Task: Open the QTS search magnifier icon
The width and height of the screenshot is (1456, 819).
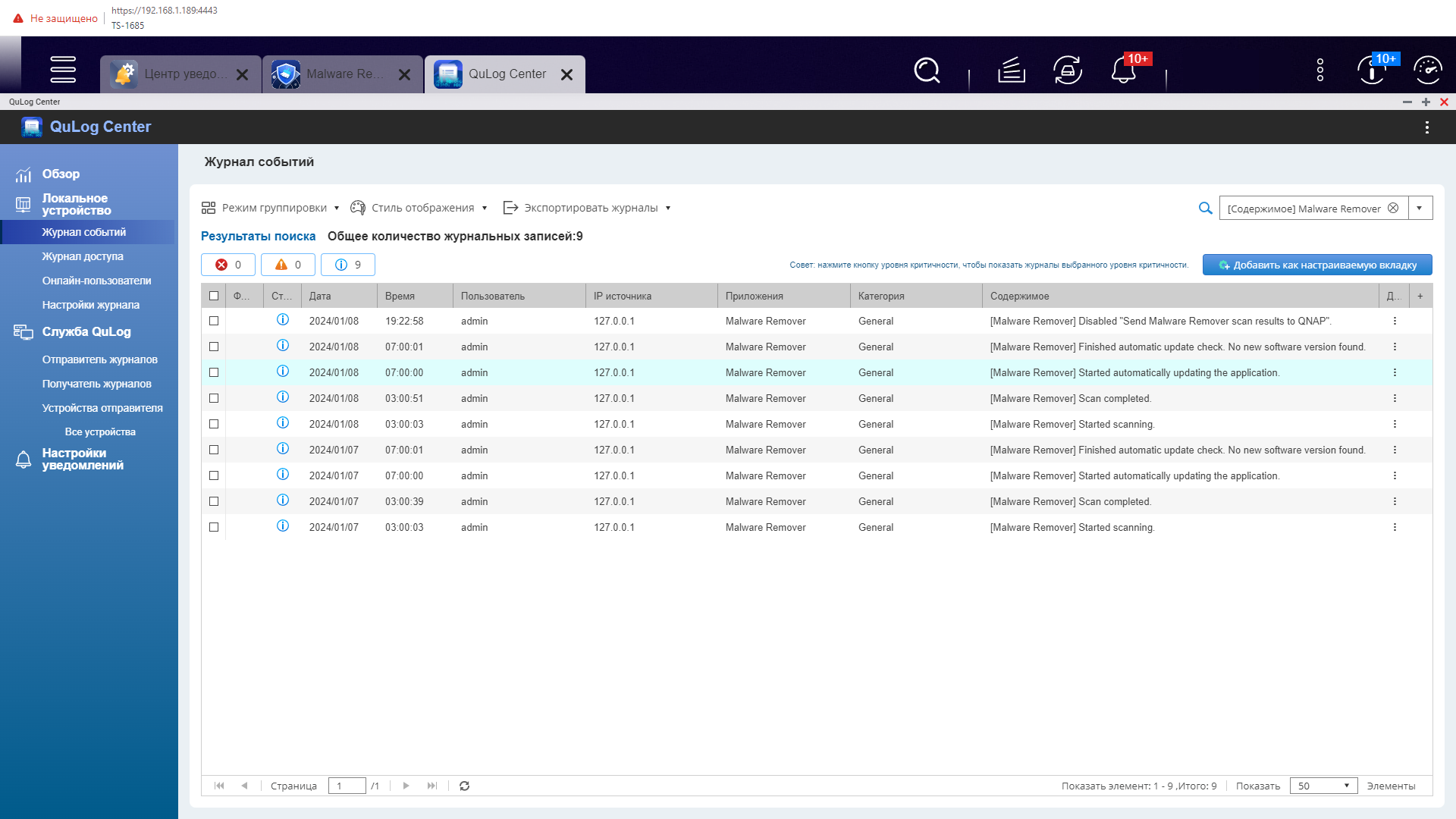Action: (927, 71)
